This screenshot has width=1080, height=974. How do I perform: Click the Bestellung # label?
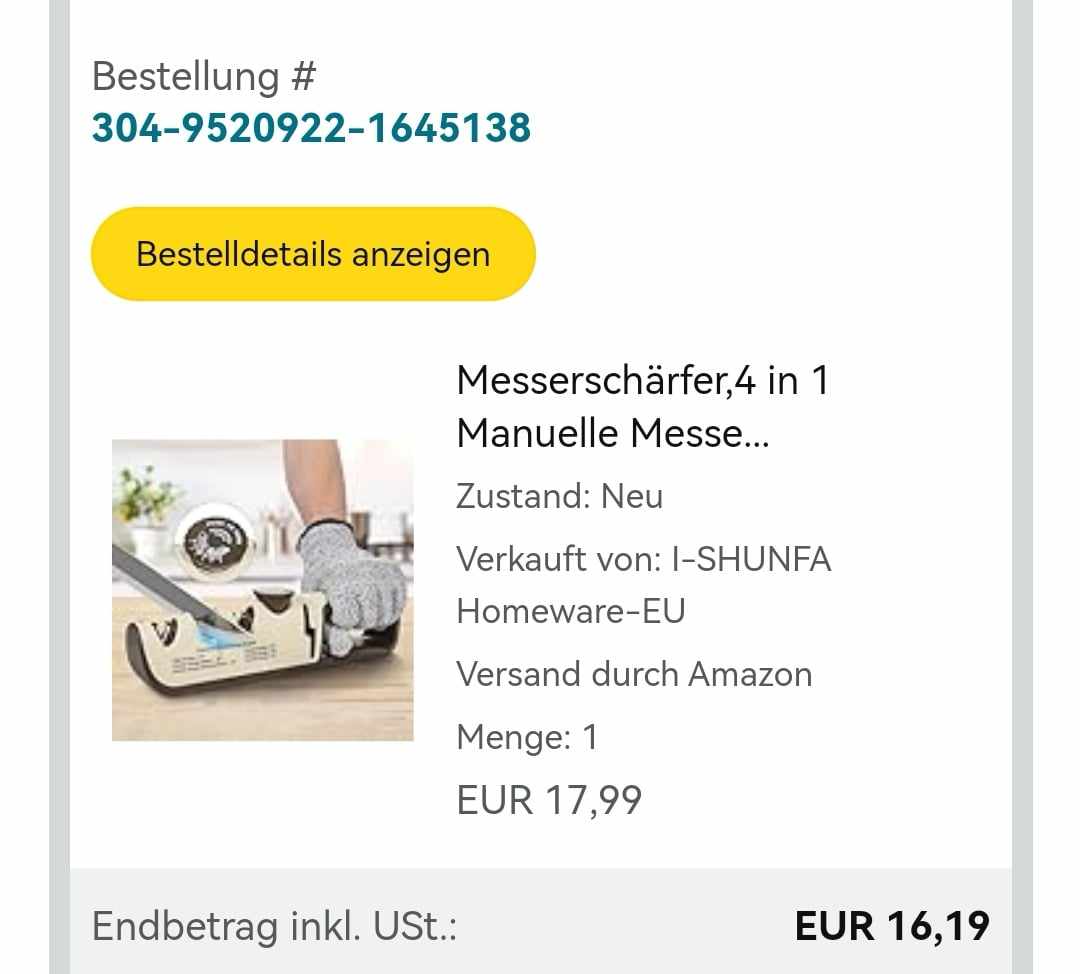(x=204, y=76)
